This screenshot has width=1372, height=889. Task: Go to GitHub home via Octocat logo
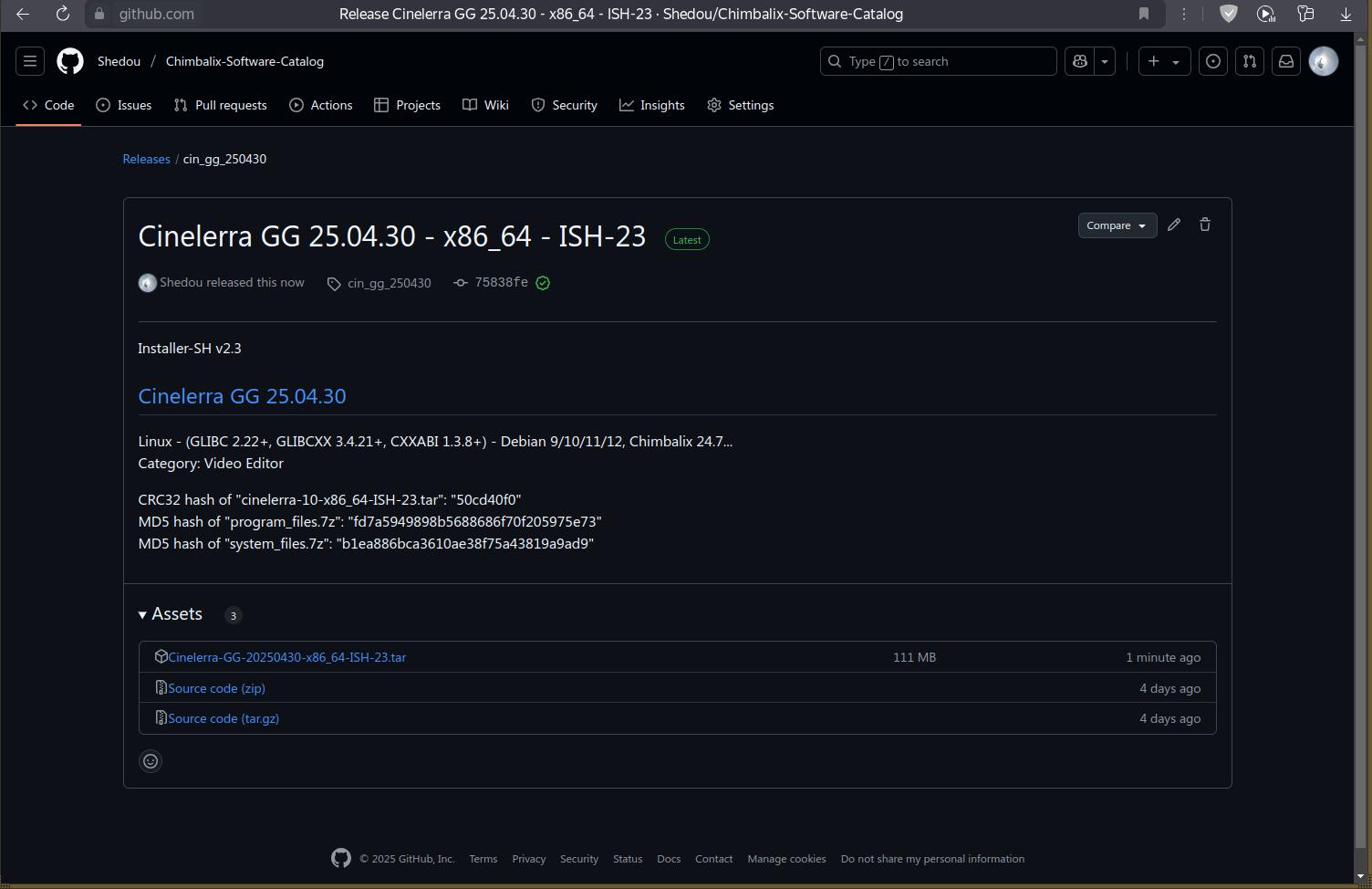pos(70,61)
